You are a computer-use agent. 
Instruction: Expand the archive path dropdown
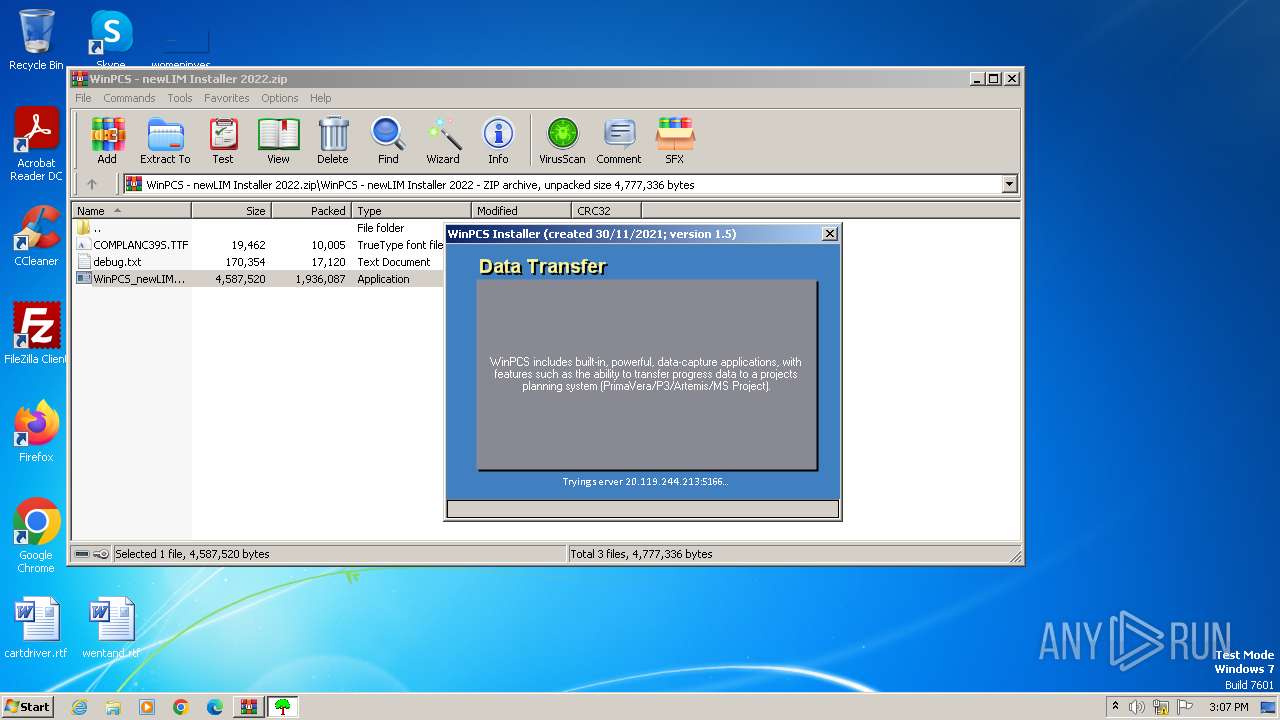coord(1009,184)
